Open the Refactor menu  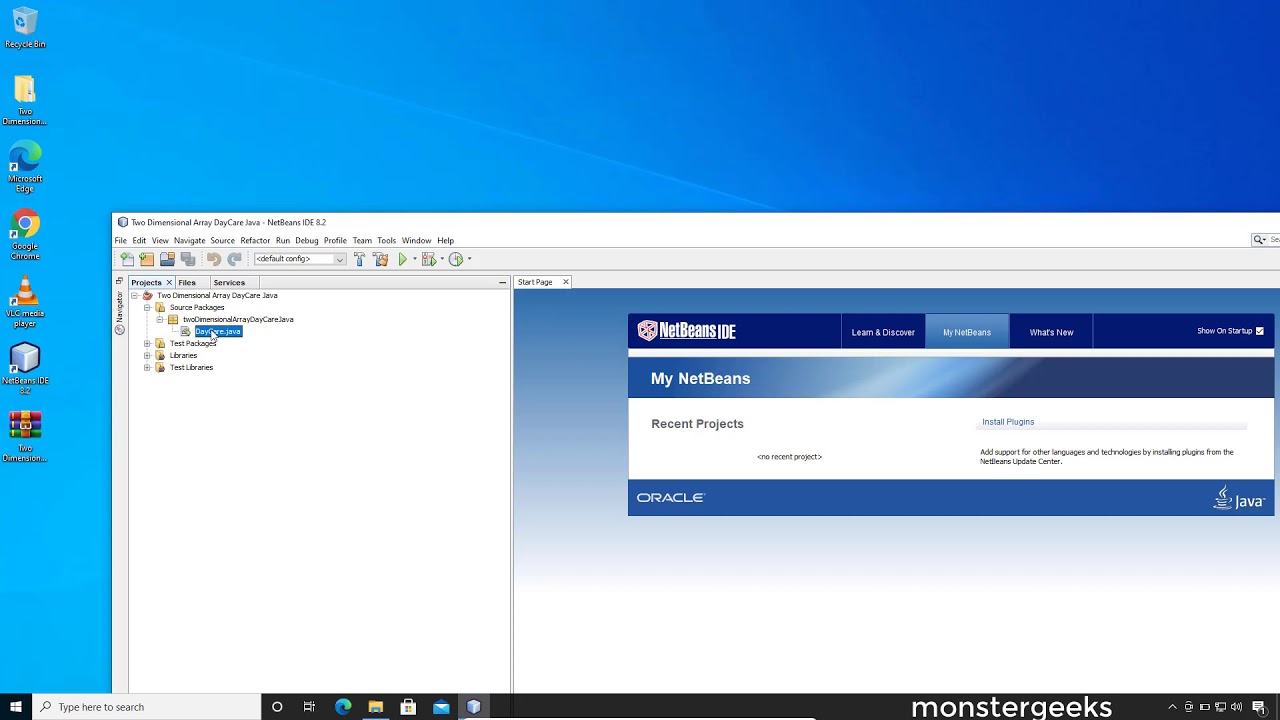coord(255,241)
